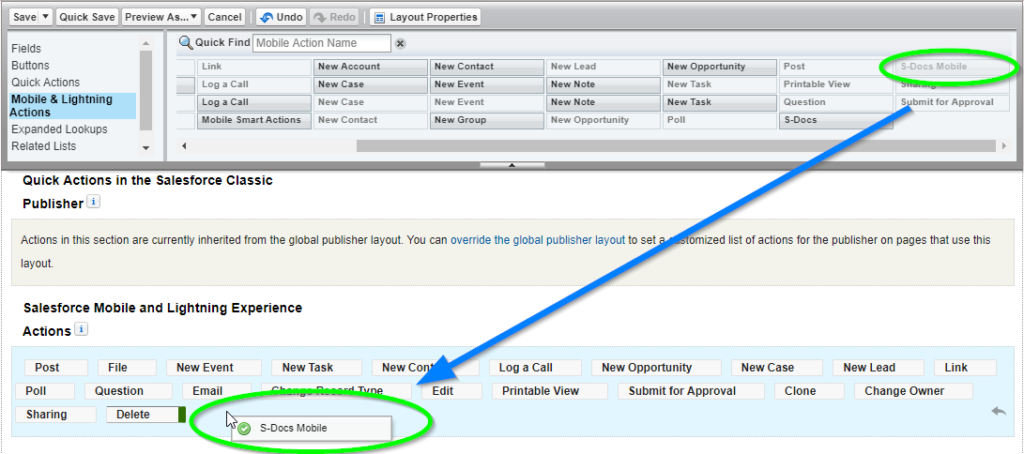Click the Save button

coord(24,17)
